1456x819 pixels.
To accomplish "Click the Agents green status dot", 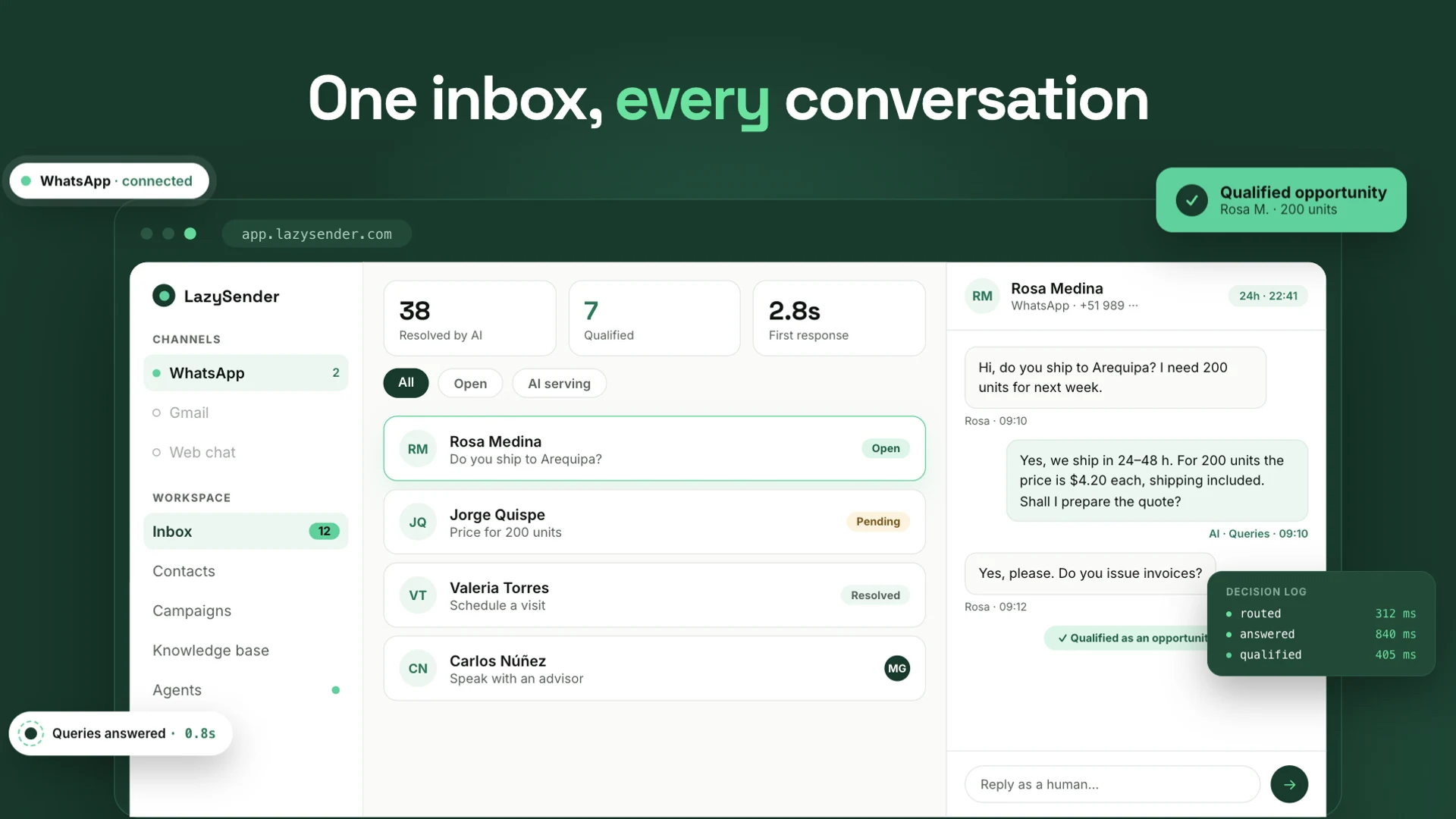I will click(x=336, y=690).
